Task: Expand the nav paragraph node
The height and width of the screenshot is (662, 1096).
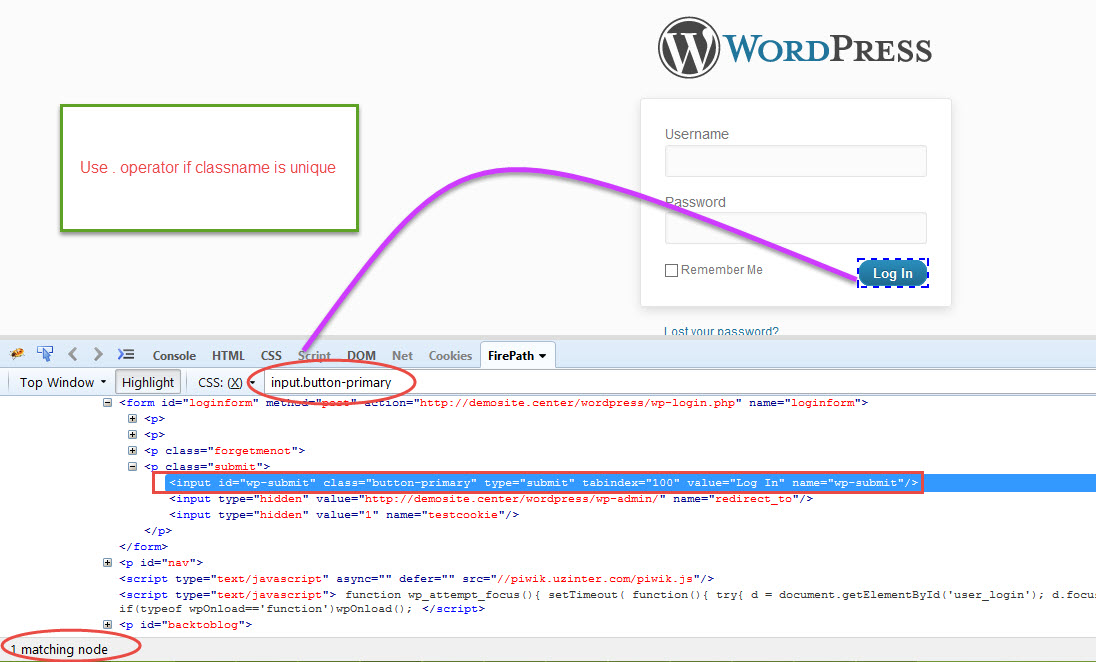Action: [108, 563]
